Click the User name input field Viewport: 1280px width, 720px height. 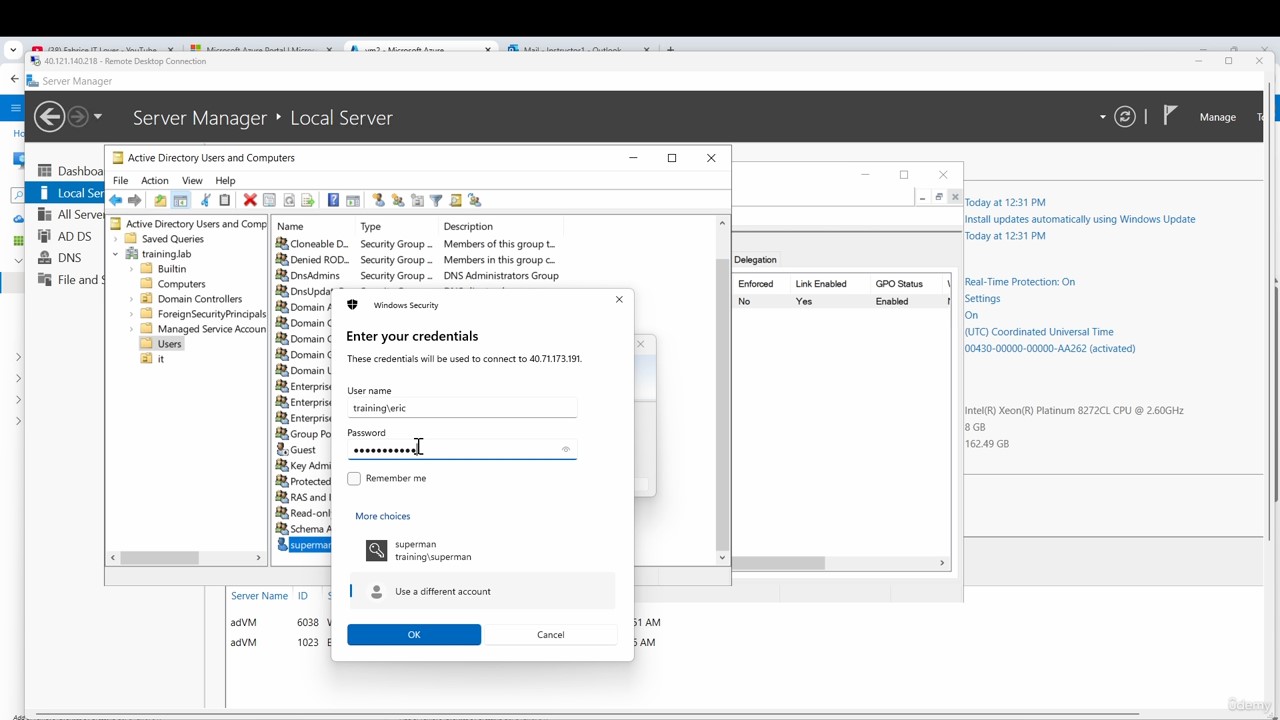point(462,408)
